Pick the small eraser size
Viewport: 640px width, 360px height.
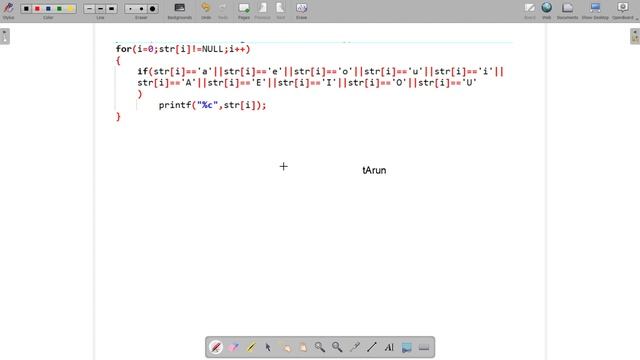pyautogui.click(x=130, y=9)
